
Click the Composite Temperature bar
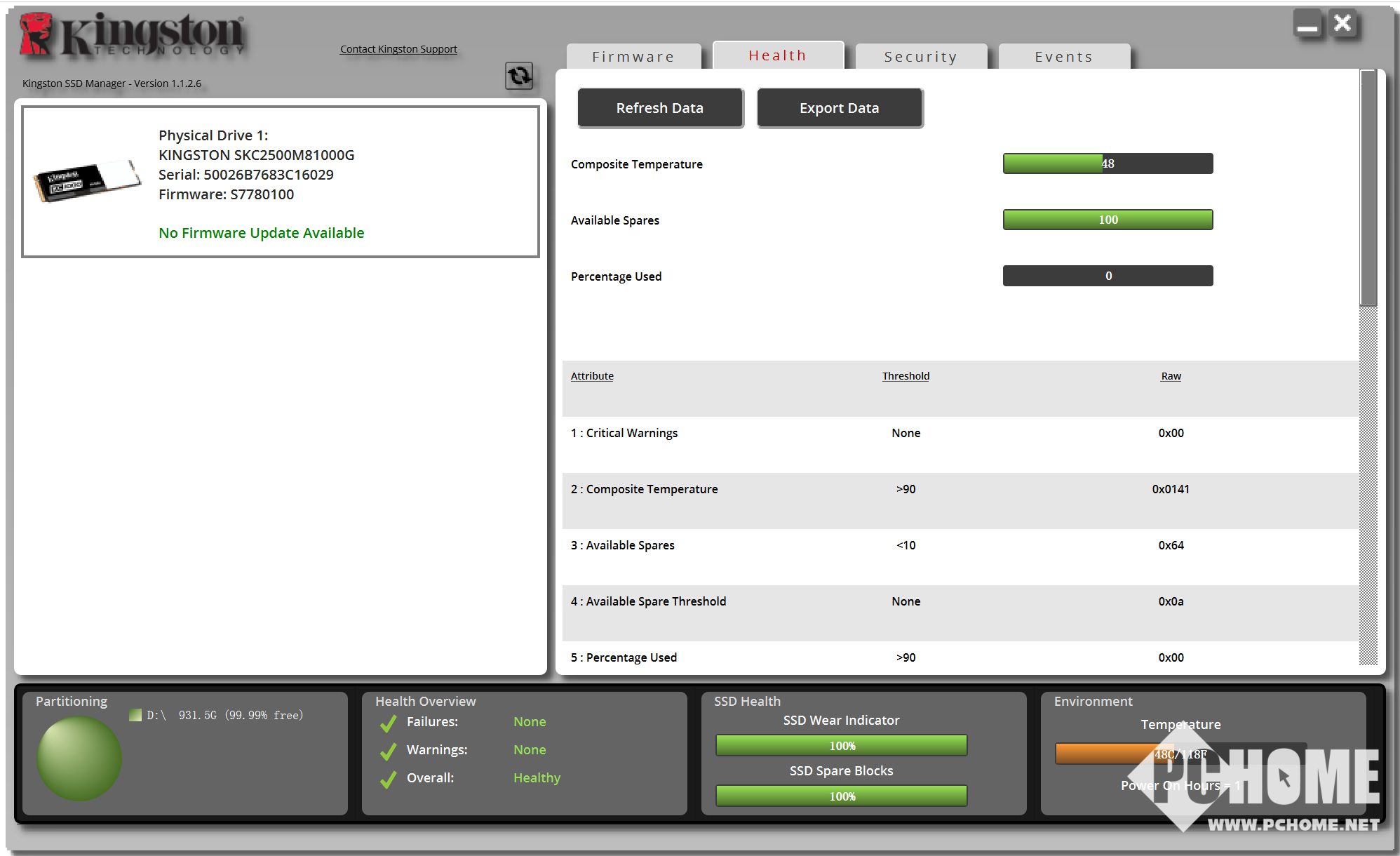click(x=1108, y=163)
